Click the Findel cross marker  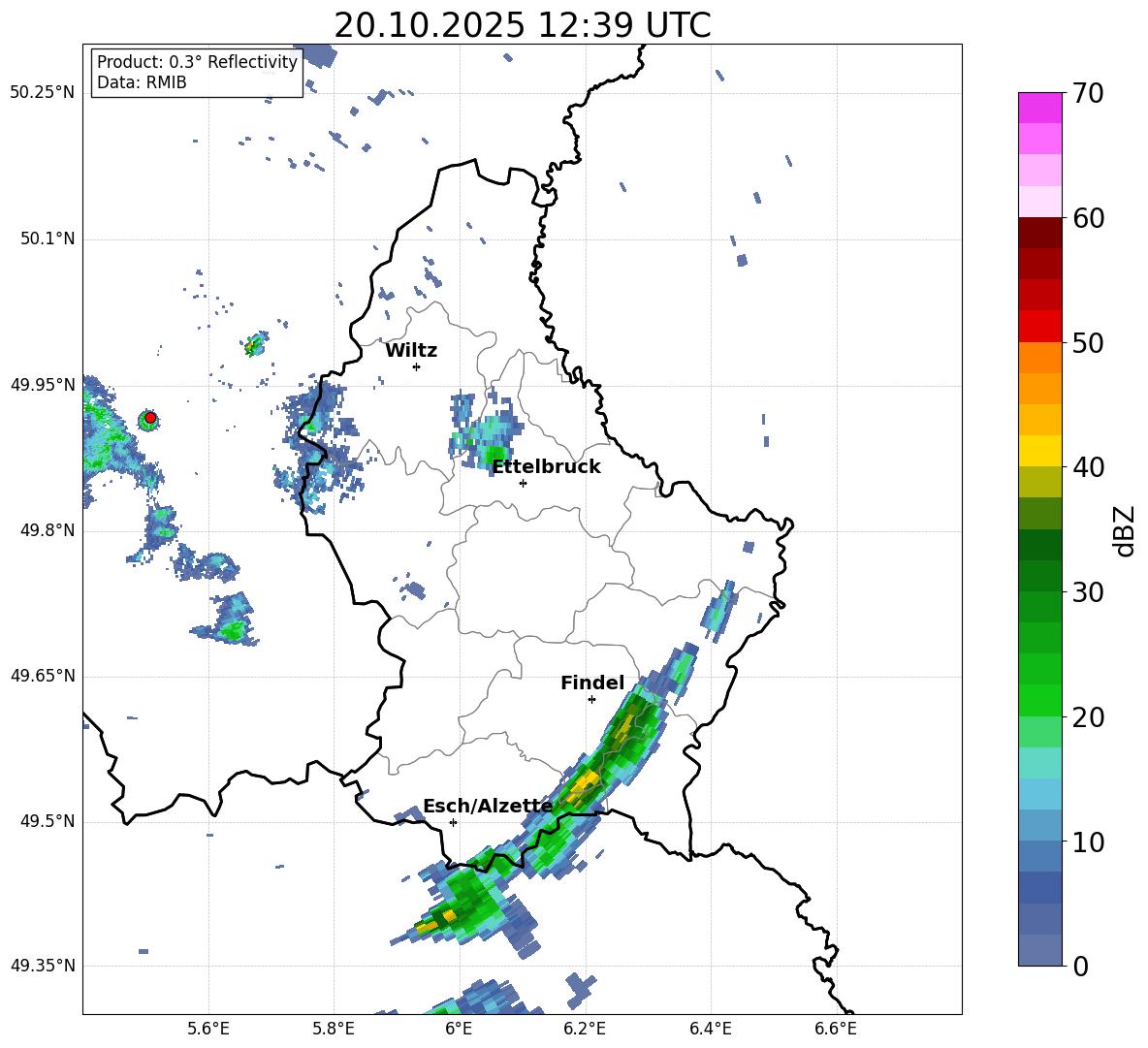click(591, 700)
